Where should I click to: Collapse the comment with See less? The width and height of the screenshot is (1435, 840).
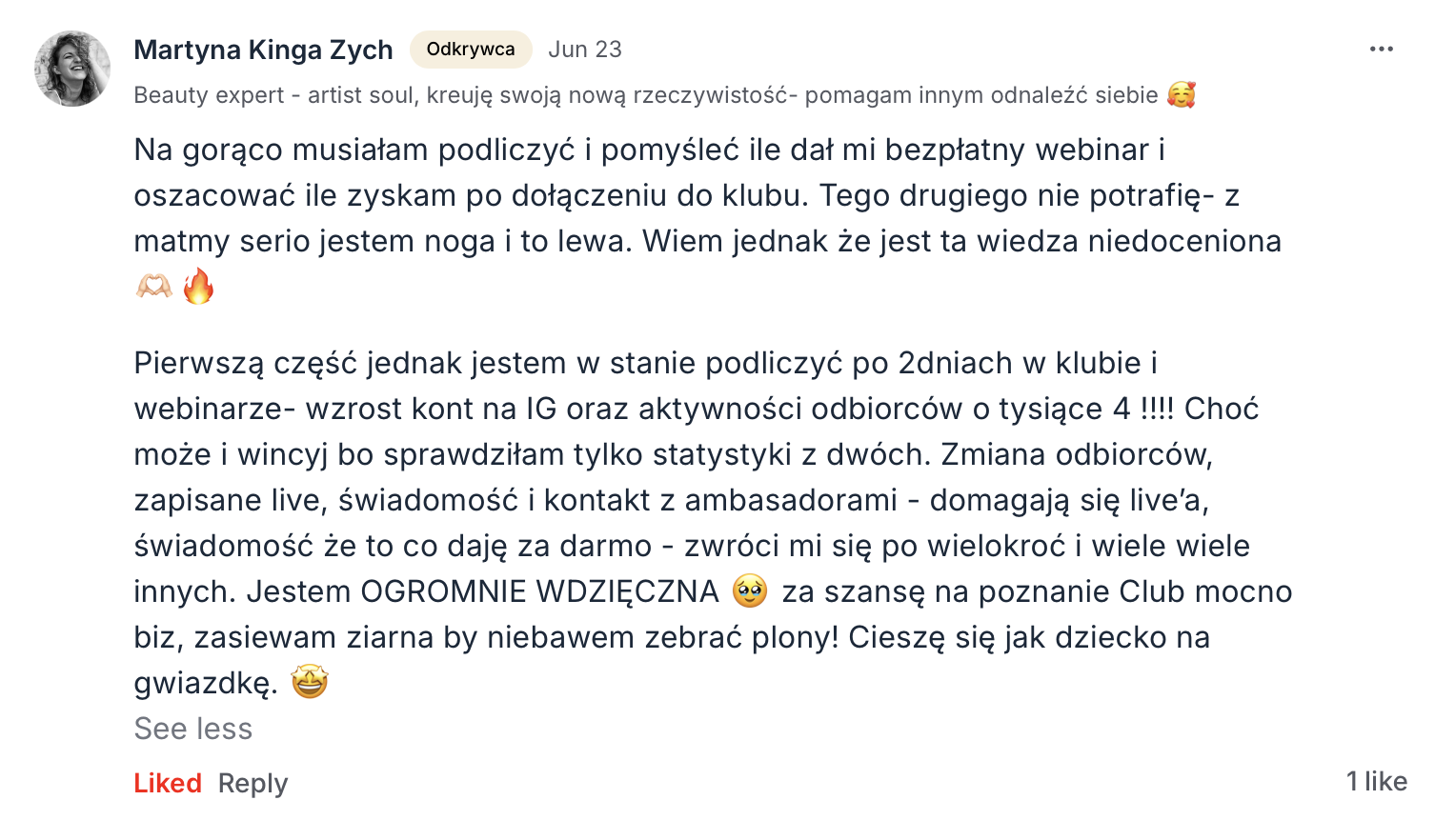[193, 729]
